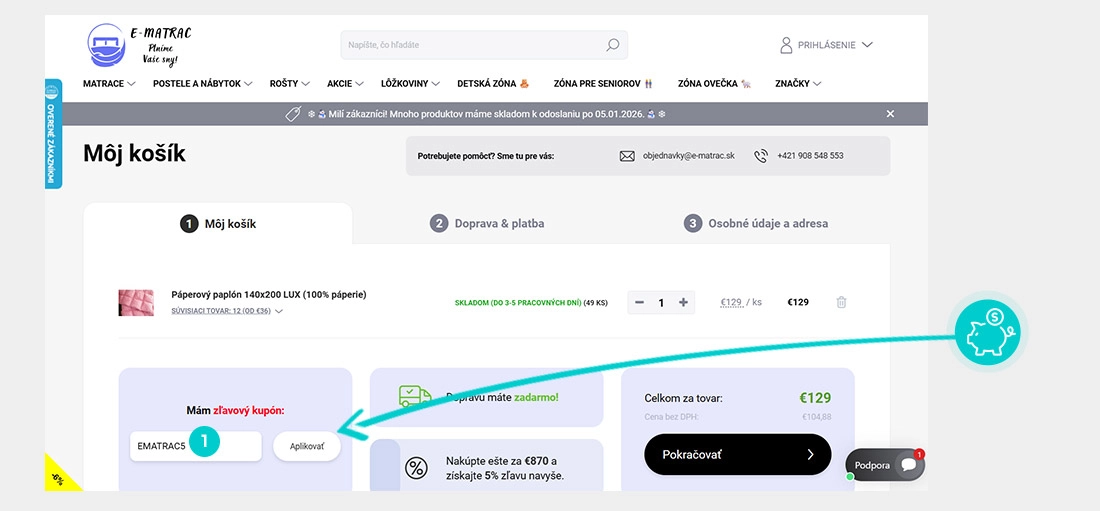1100x511 pixels.
Task: Click the yellow -5% corner badge
Action: [59, 477]
